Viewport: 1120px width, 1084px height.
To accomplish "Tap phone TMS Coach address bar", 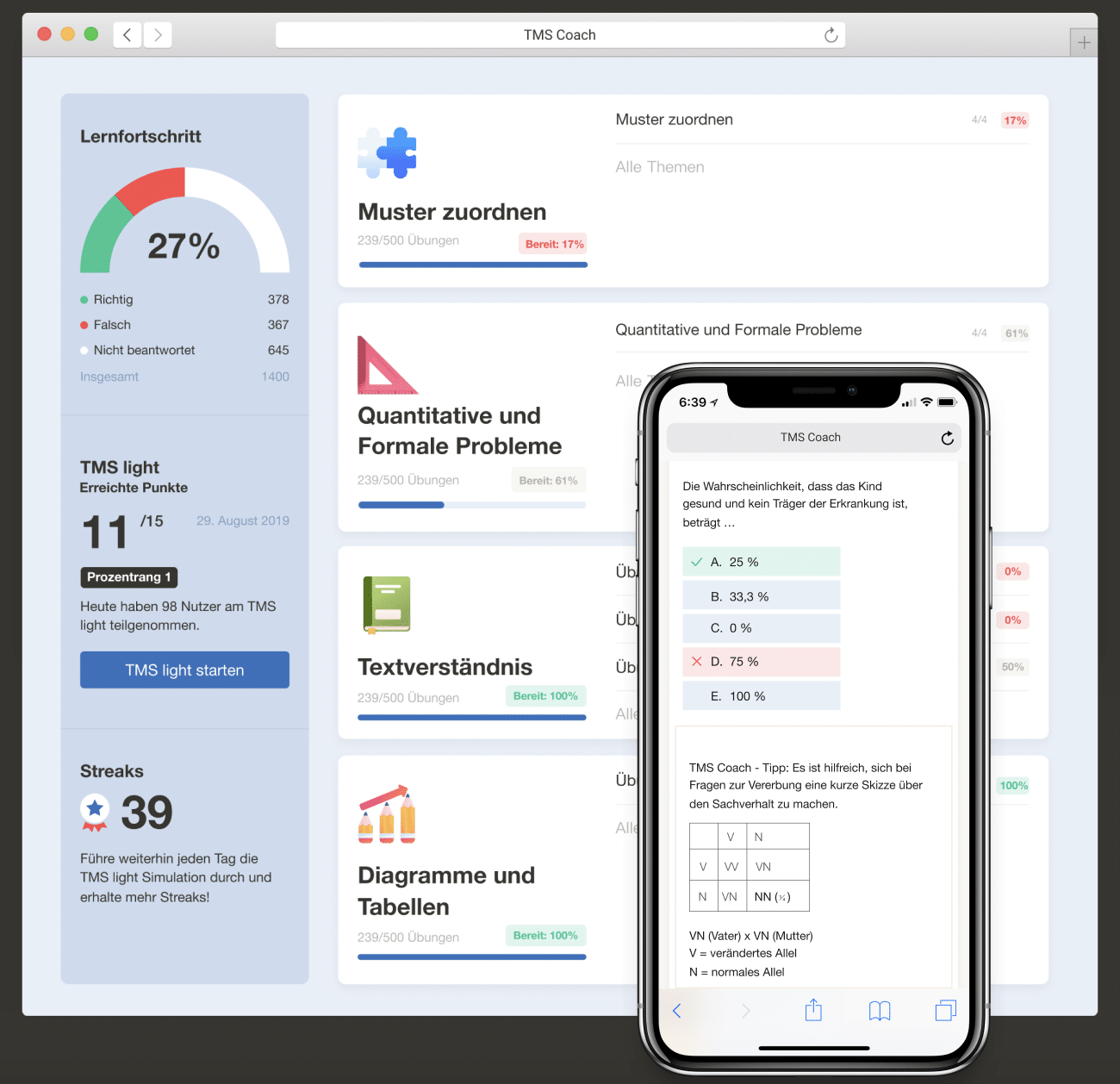I will [x=814, y=438].
